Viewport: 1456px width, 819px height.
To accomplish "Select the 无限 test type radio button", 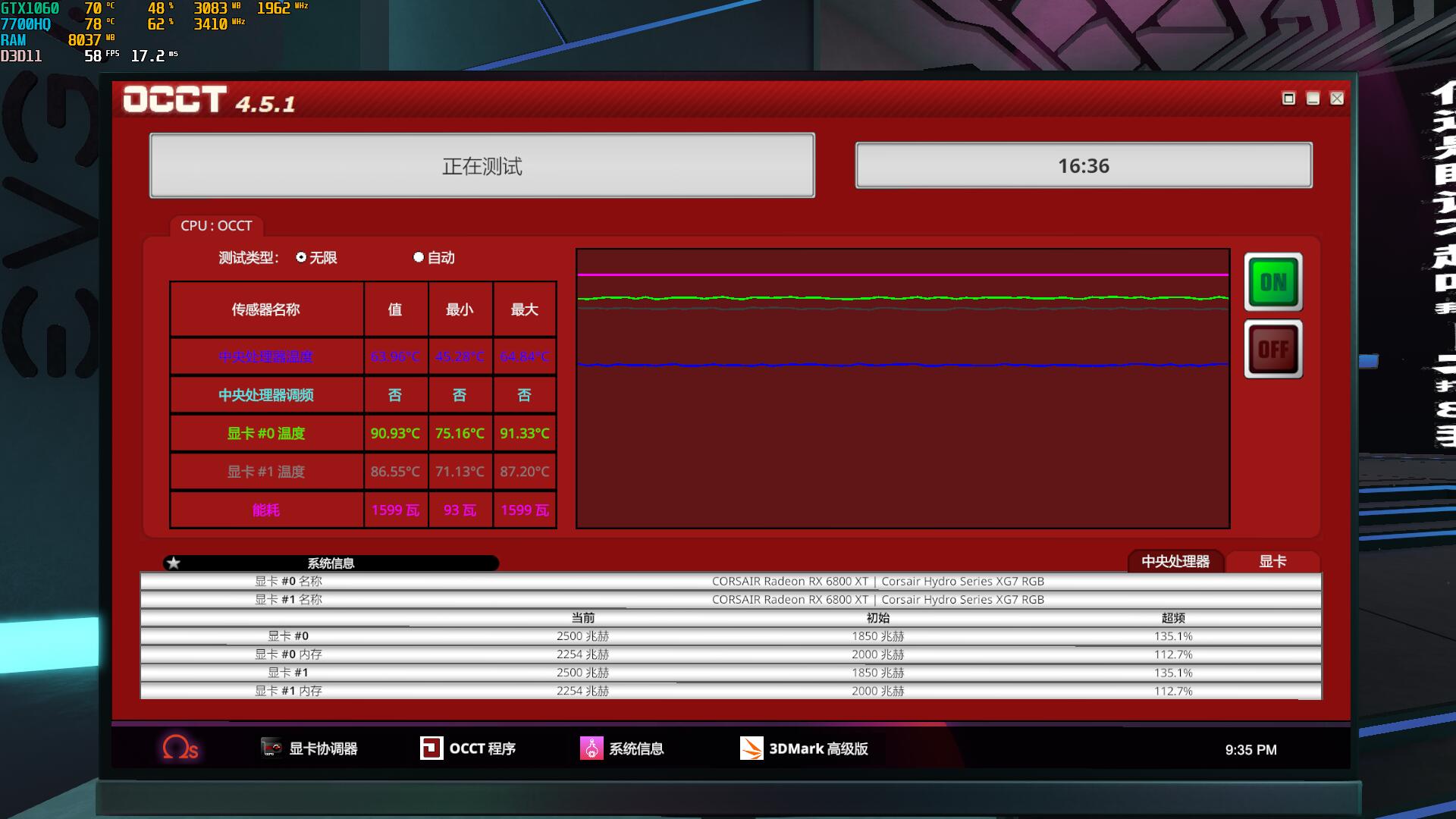I will click(301, 257).
